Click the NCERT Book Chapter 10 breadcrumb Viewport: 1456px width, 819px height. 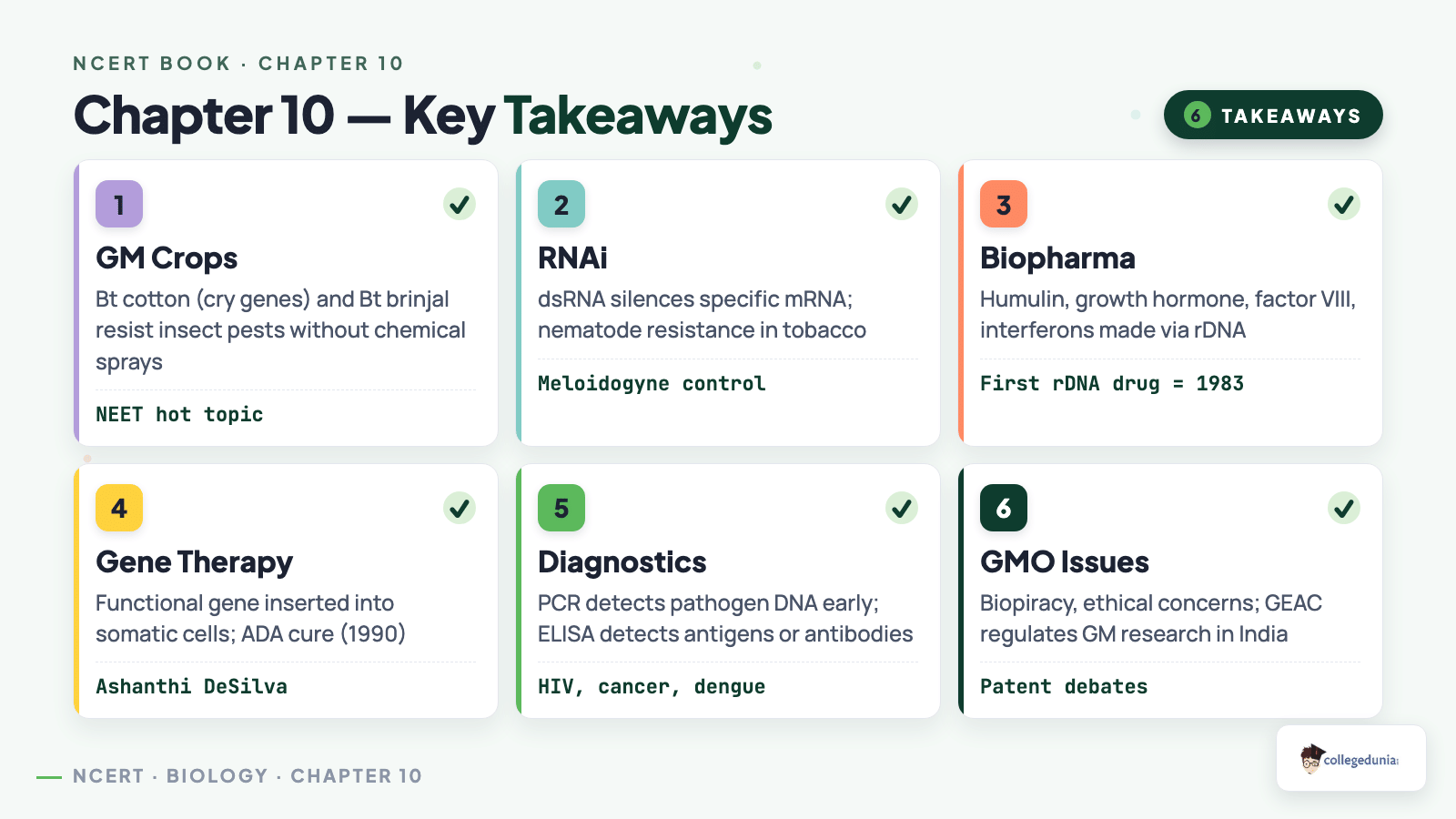click(x=238, y=64)
